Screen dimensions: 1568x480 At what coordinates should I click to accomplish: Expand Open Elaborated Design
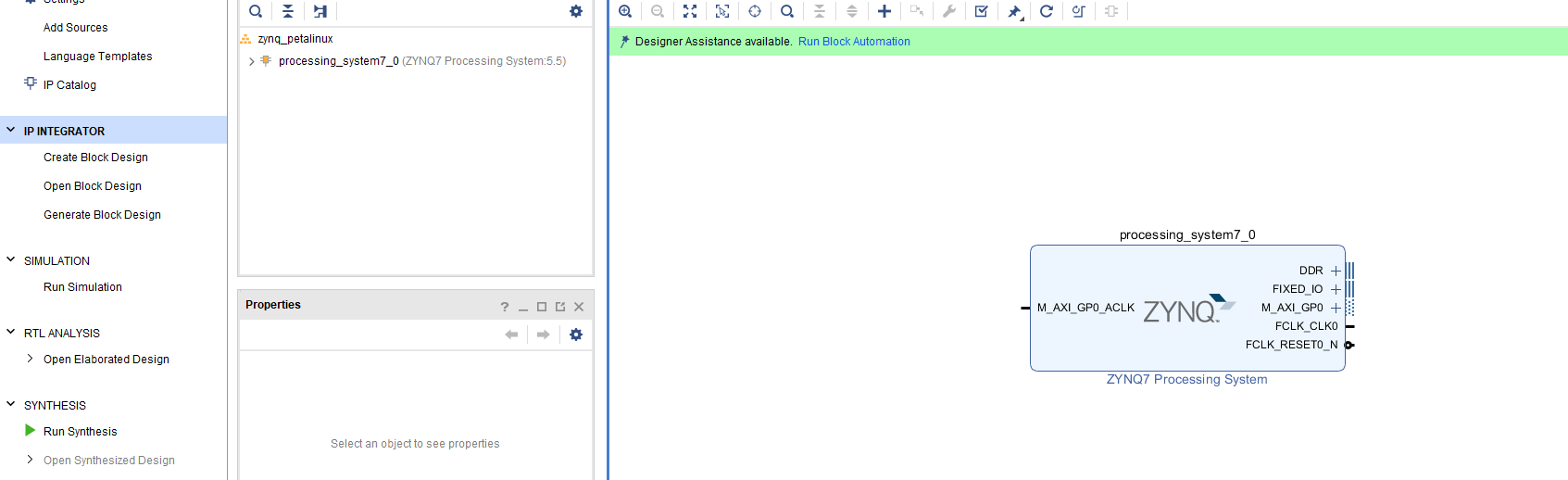[x=30, y=359]
